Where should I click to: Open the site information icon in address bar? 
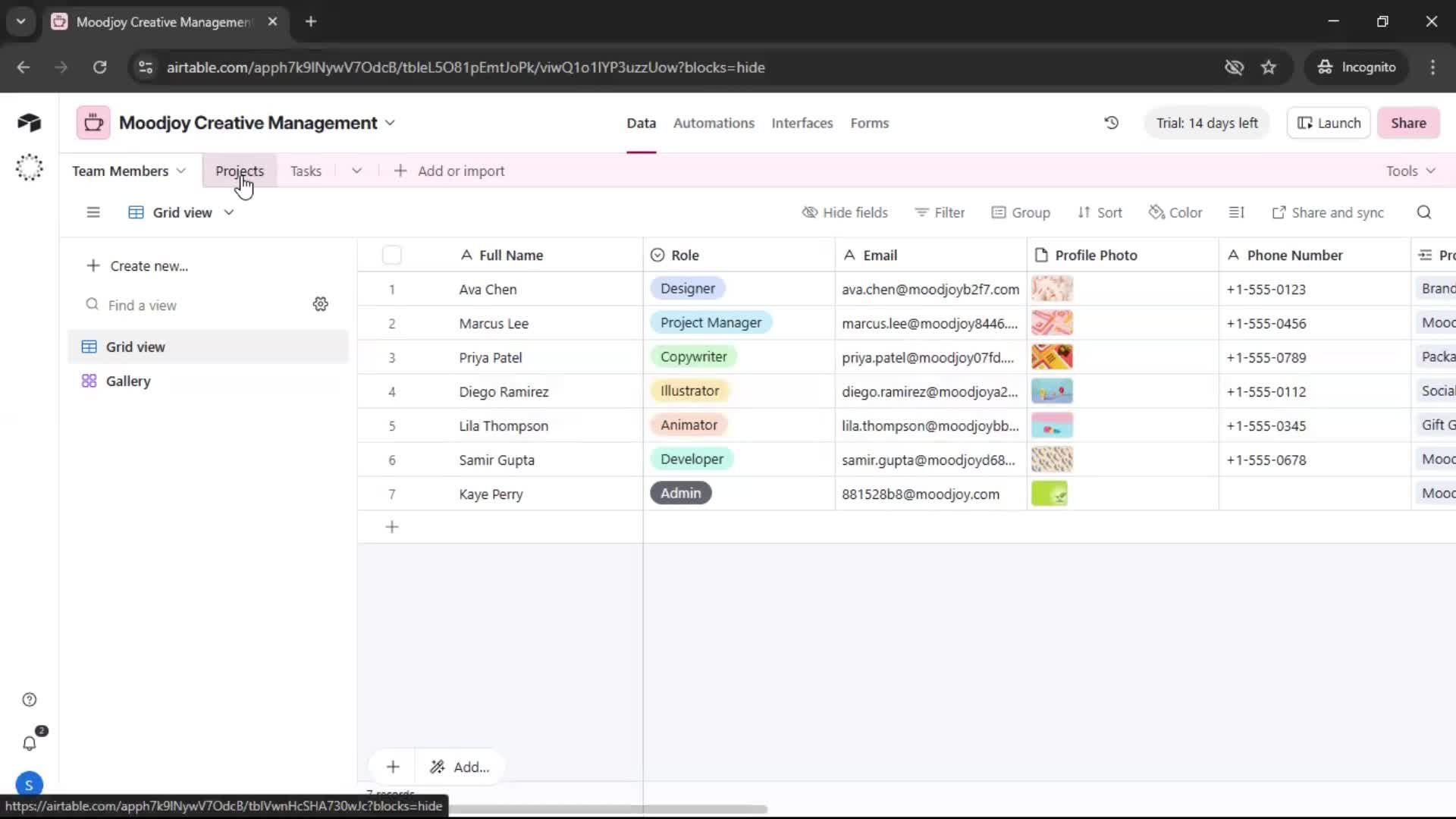click(145, 67)
